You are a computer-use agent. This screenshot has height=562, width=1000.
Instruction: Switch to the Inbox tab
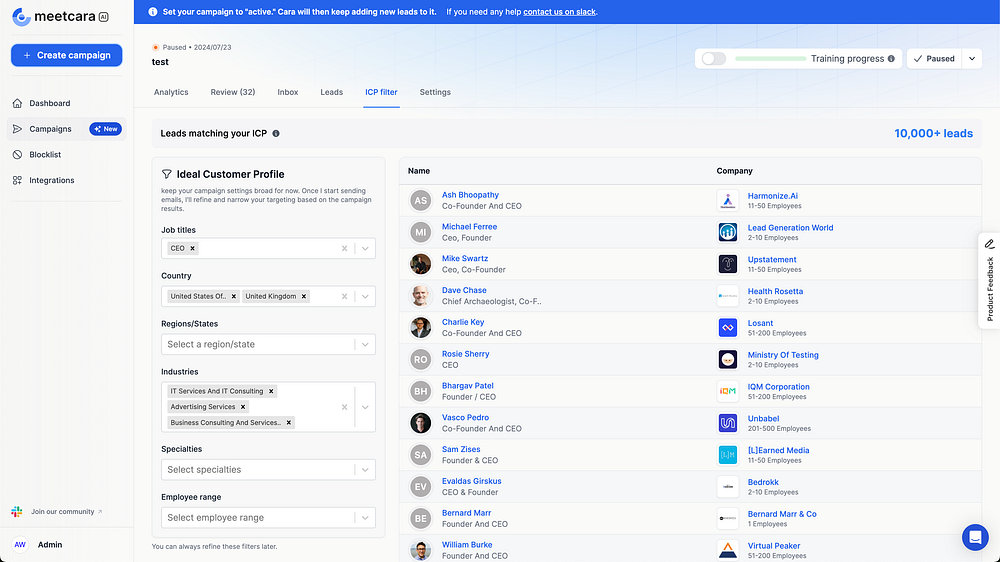288,92
